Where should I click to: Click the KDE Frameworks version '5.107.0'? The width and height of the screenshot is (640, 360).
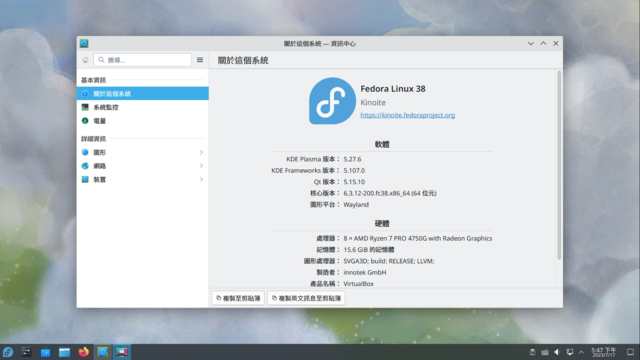click(354, 171)
